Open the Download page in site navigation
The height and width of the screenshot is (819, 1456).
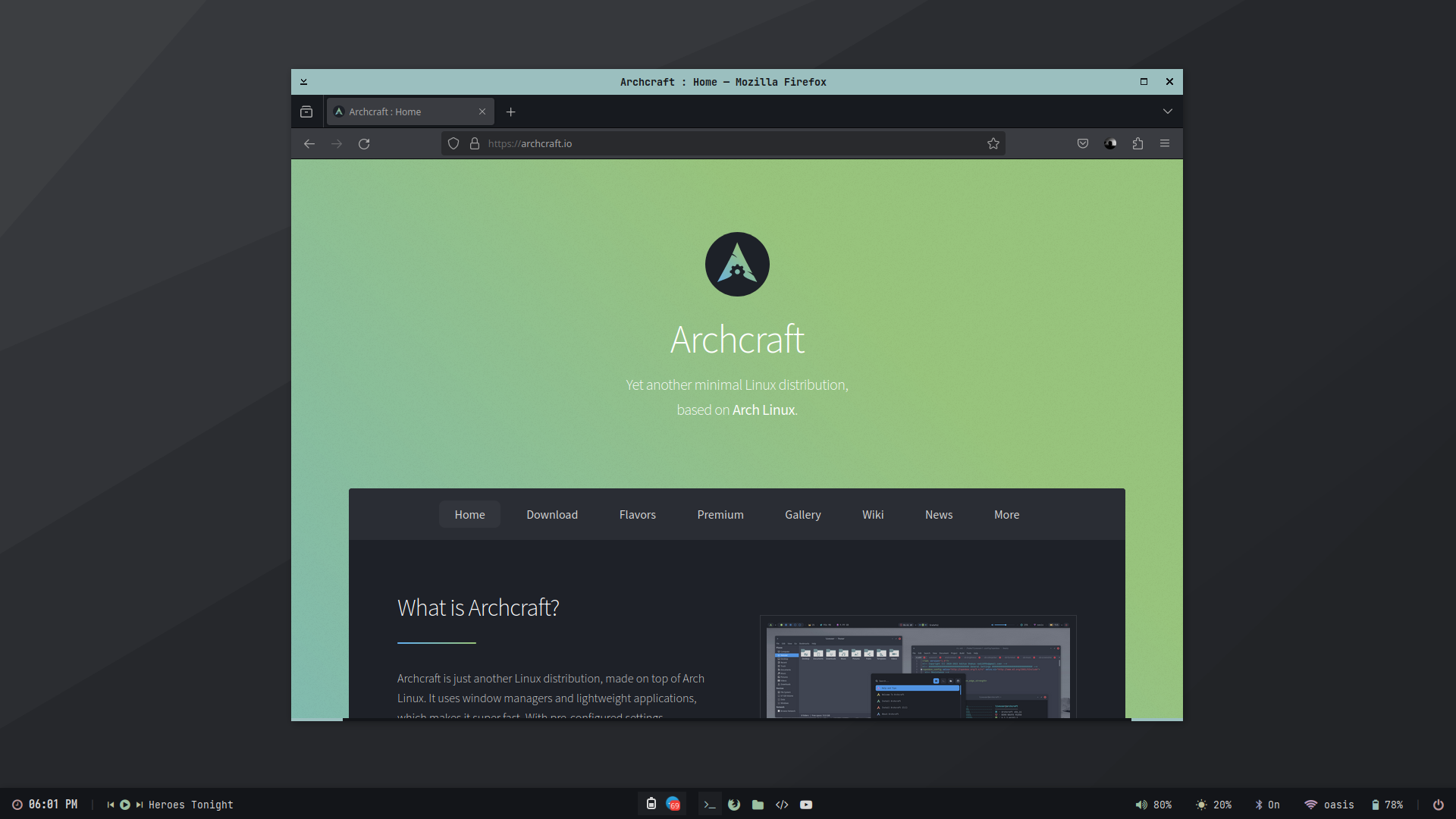(552, 515)
